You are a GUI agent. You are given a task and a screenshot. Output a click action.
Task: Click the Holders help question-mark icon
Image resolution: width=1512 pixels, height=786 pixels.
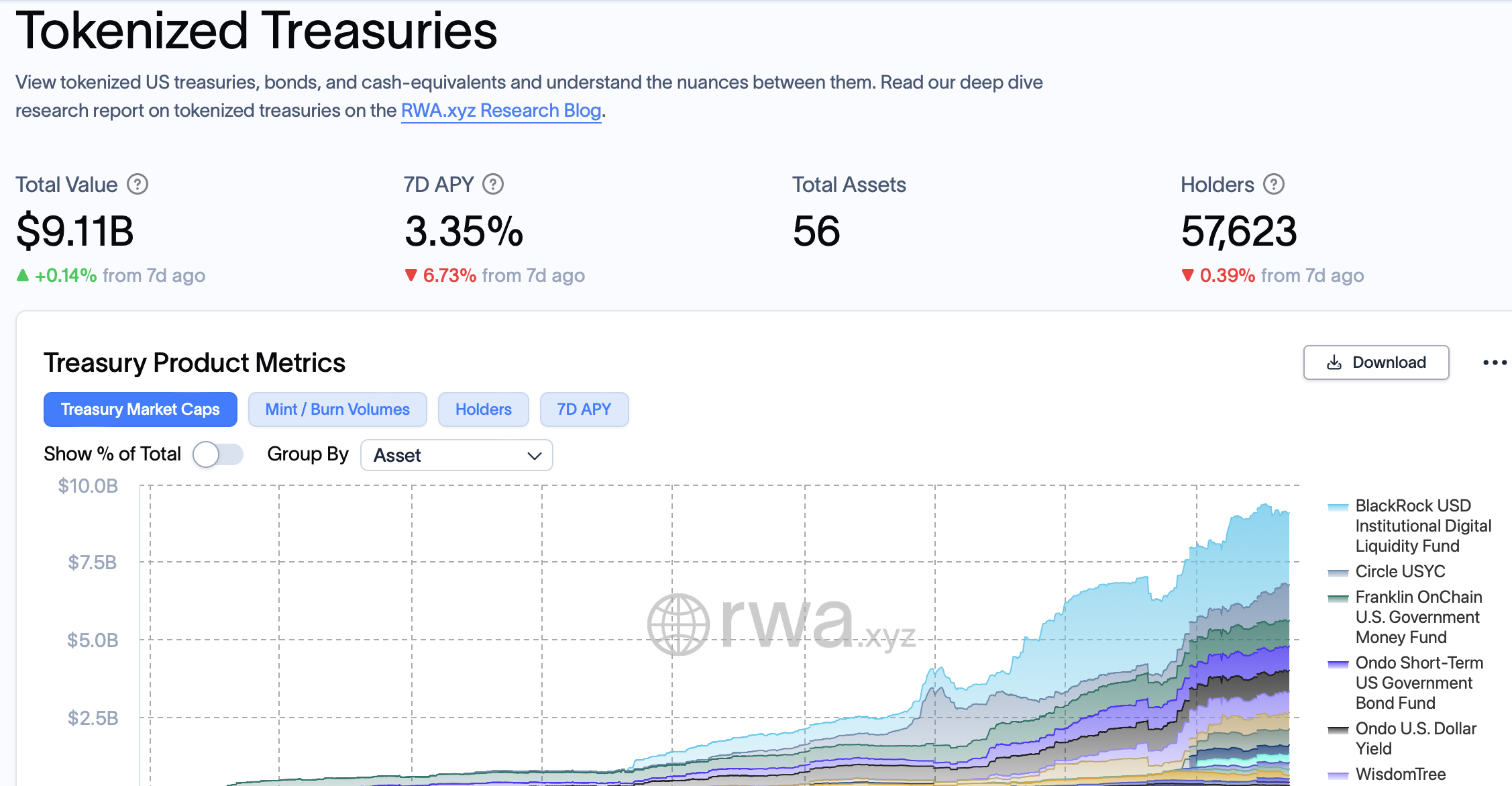point(1273,184)
